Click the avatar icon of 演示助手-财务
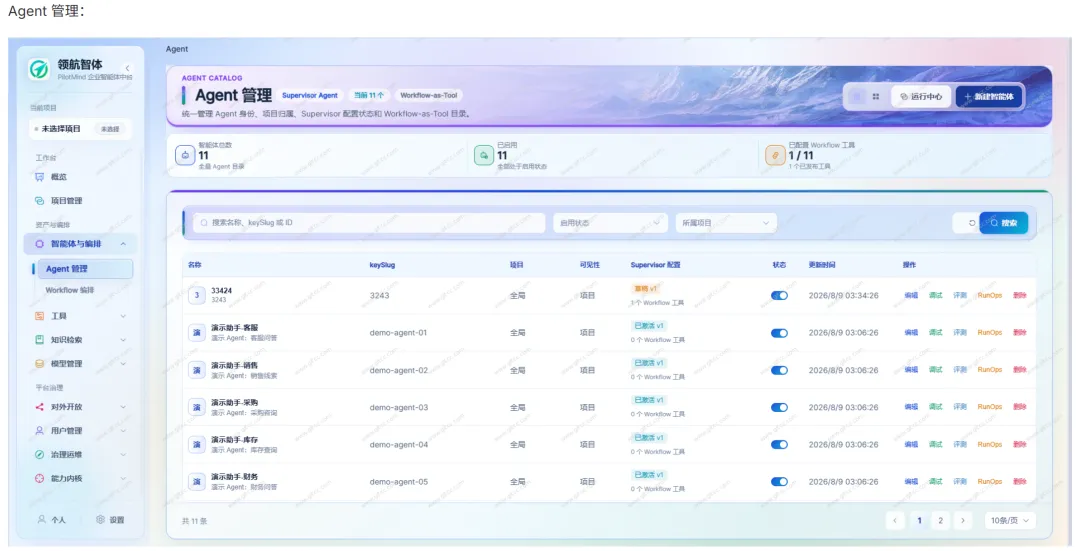Image resolution: width=1080 pixels, height=551 pixels. (x=196, y=481)
